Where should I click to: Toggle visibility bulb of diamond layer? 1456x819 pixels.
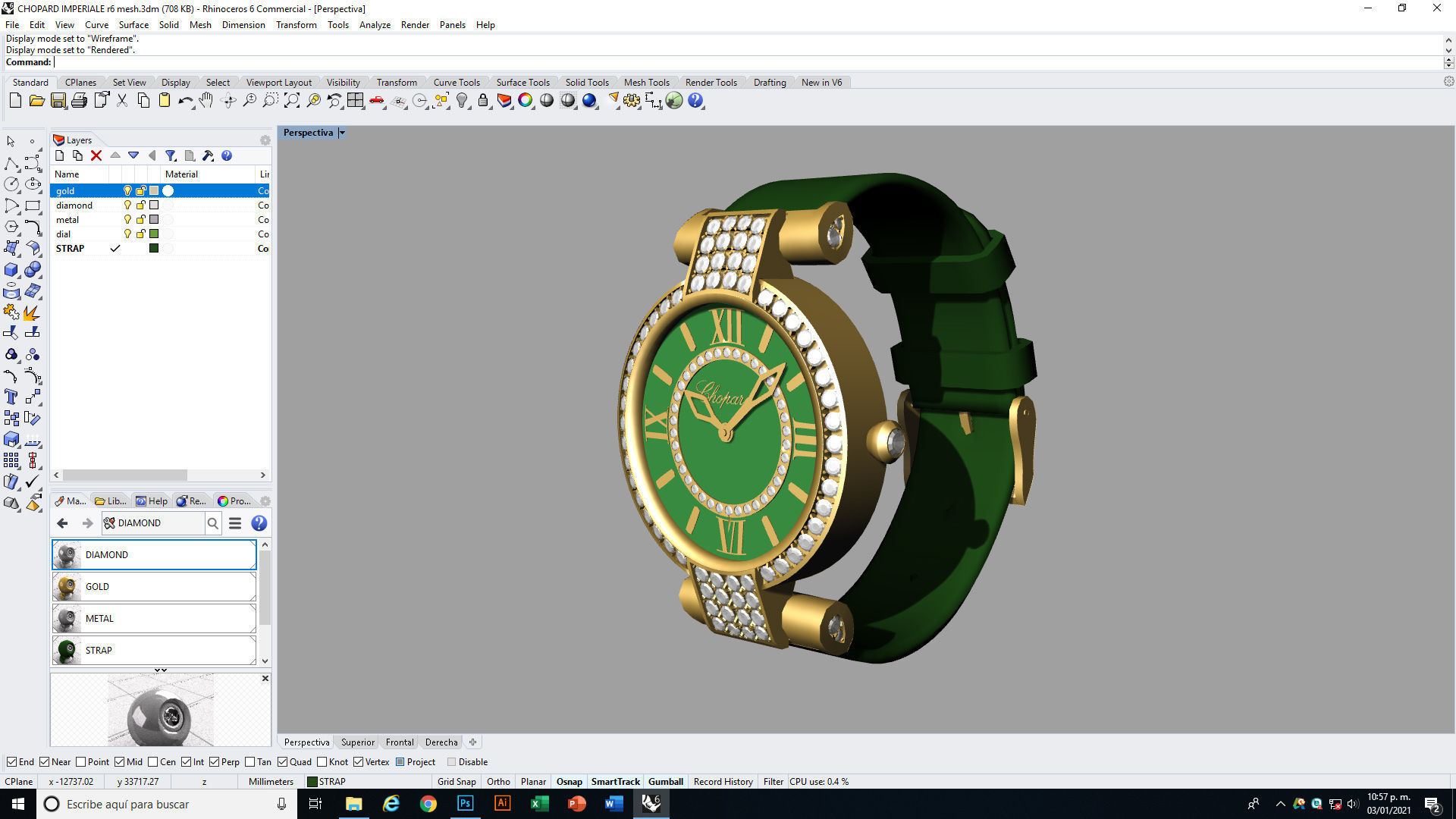coord(127,205)
